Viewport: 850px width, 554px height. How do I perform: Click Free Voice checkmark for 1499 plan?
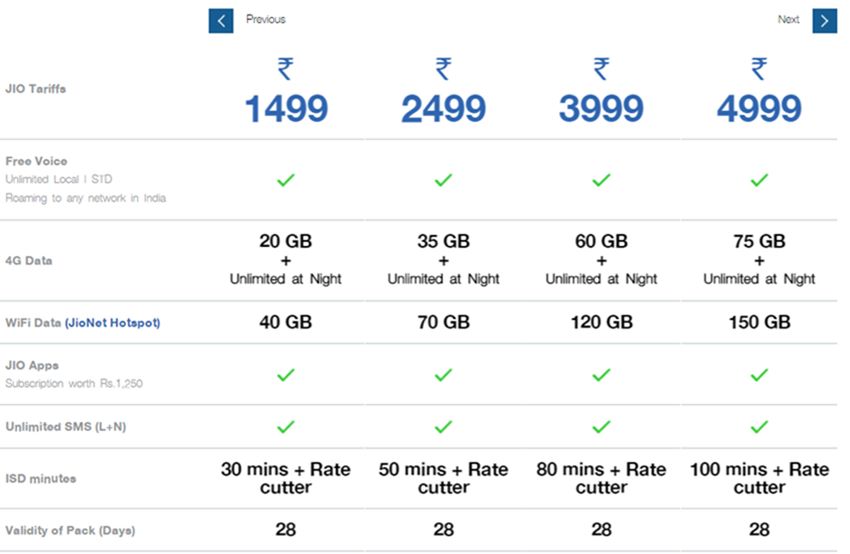286,179
